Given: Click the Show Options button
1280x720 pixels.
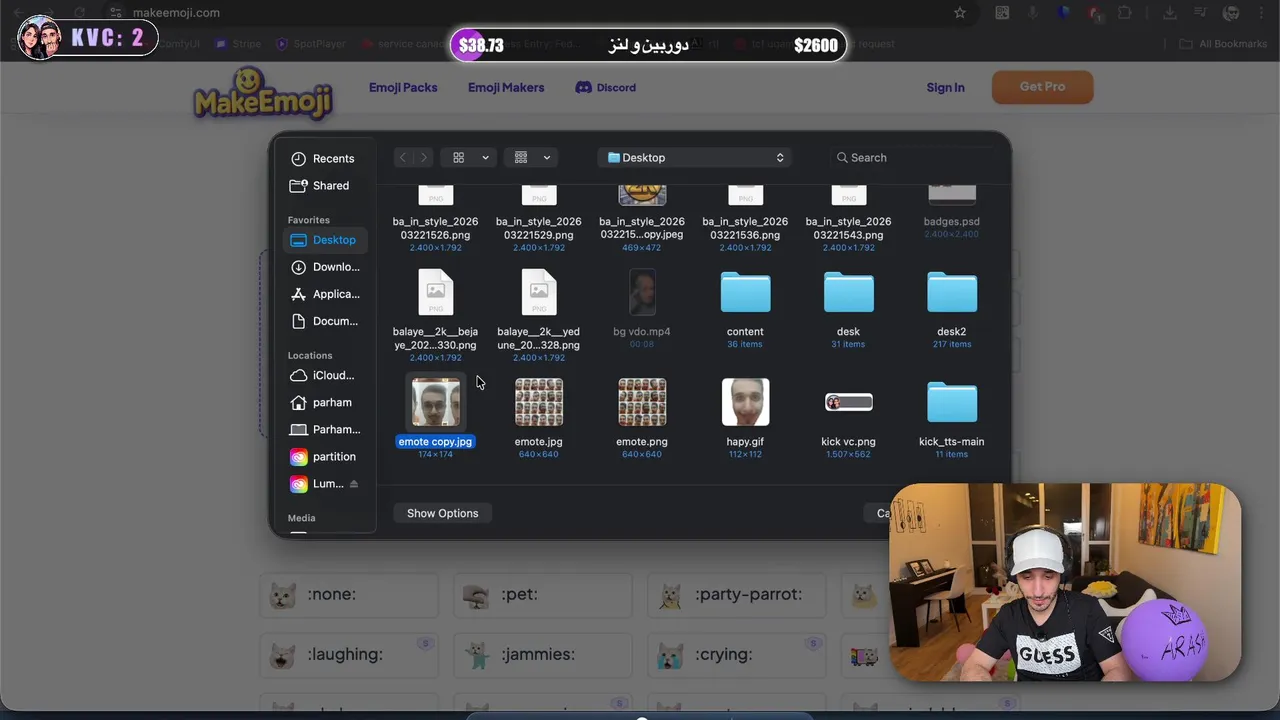Looking at the screenshot, I should click(442, 513).
